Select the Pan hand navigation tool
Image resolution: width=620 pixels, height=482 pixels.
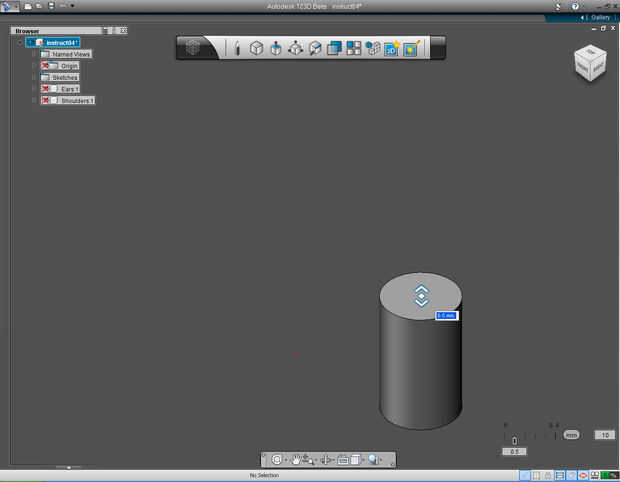[x=297, y=460]
